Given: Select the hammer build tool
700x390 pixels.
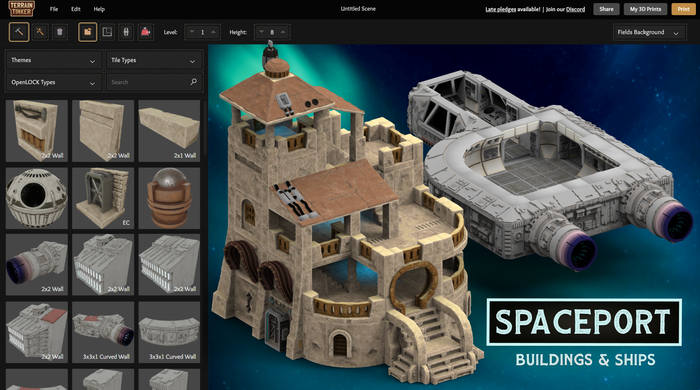Looking at the screenshot, I should click(19, 32).
